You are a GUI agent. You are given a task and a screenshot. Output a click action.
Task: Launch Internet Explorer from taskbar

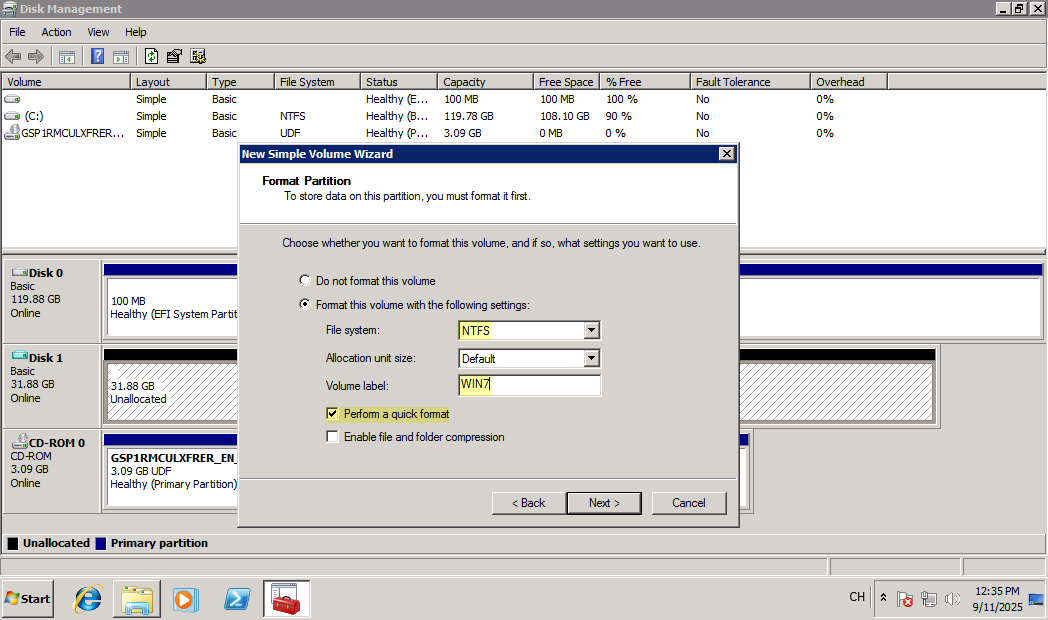88,599
